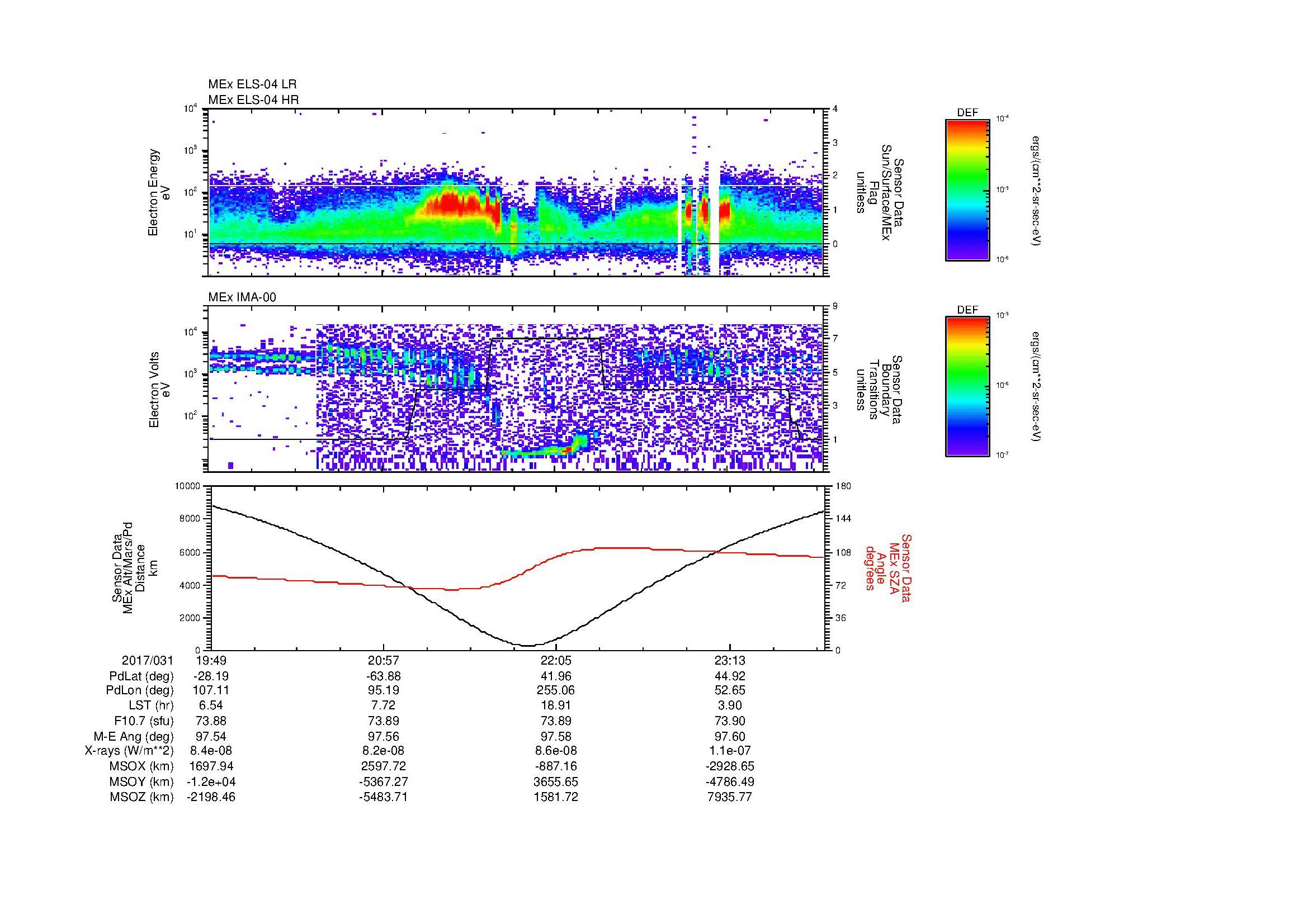
Task: Select the 'MEx ELS-04 HR' title
Action: [253, 100]
